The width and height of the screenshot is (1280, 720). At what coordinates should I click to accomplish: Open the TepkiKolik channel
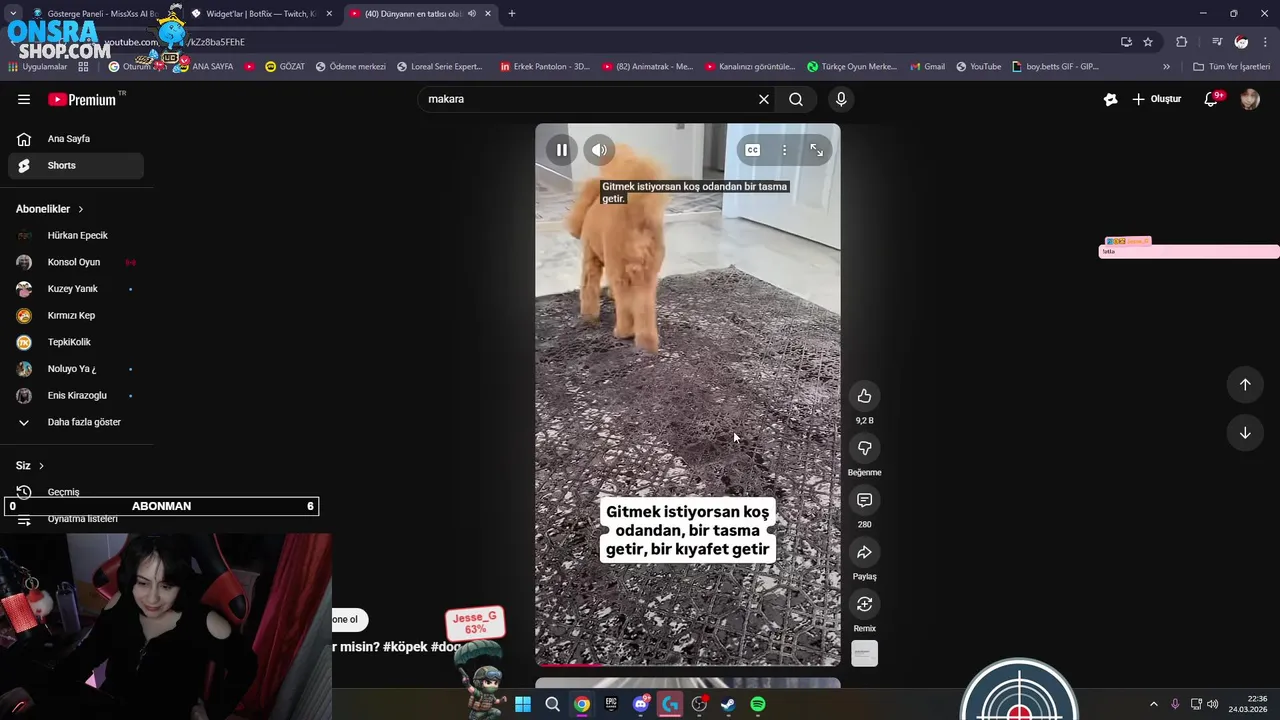[76, 342]
